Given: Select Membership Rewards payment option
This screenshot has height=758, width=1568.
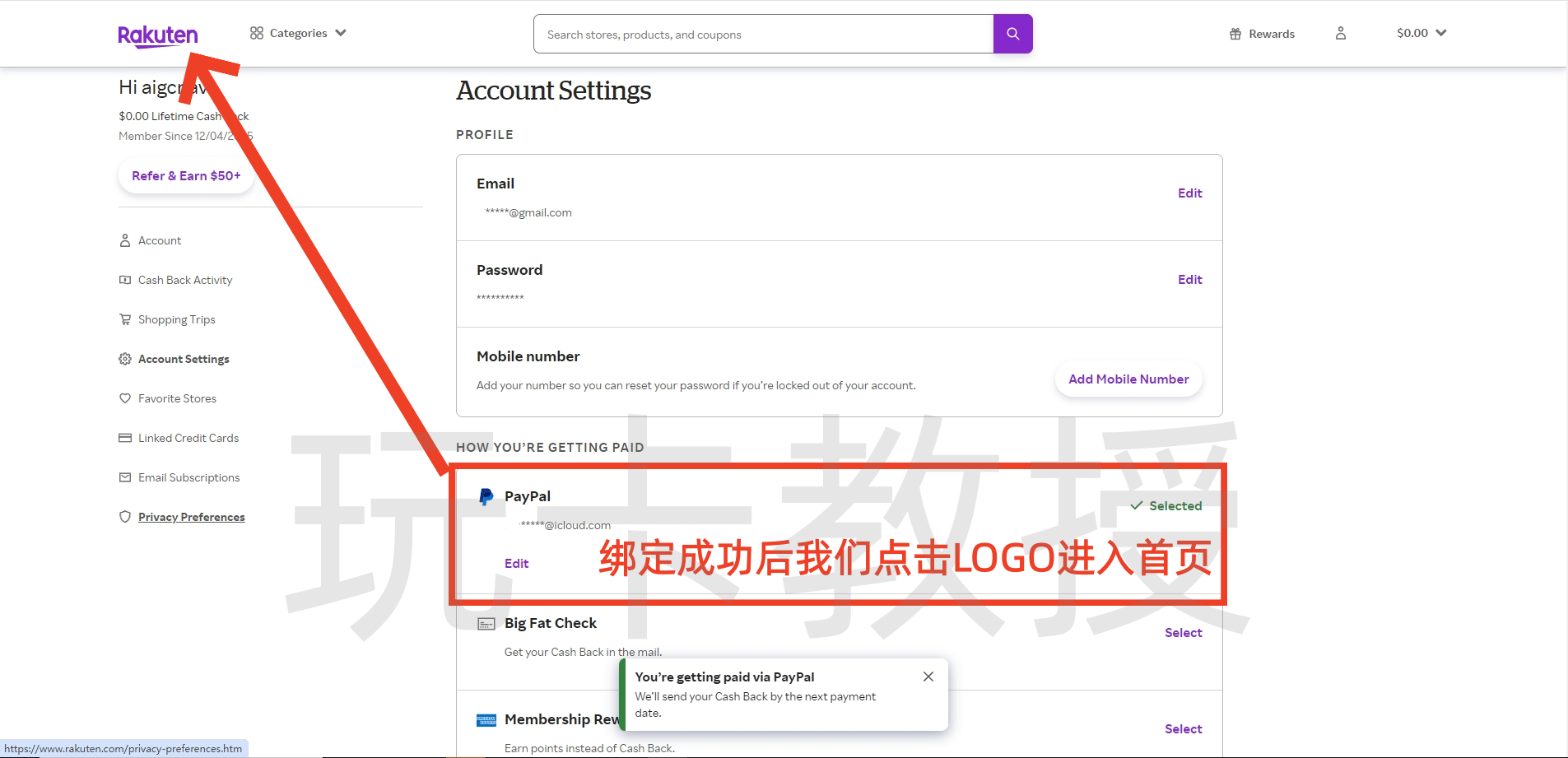Looking at the screenshot, I should tap(1183, 729).
